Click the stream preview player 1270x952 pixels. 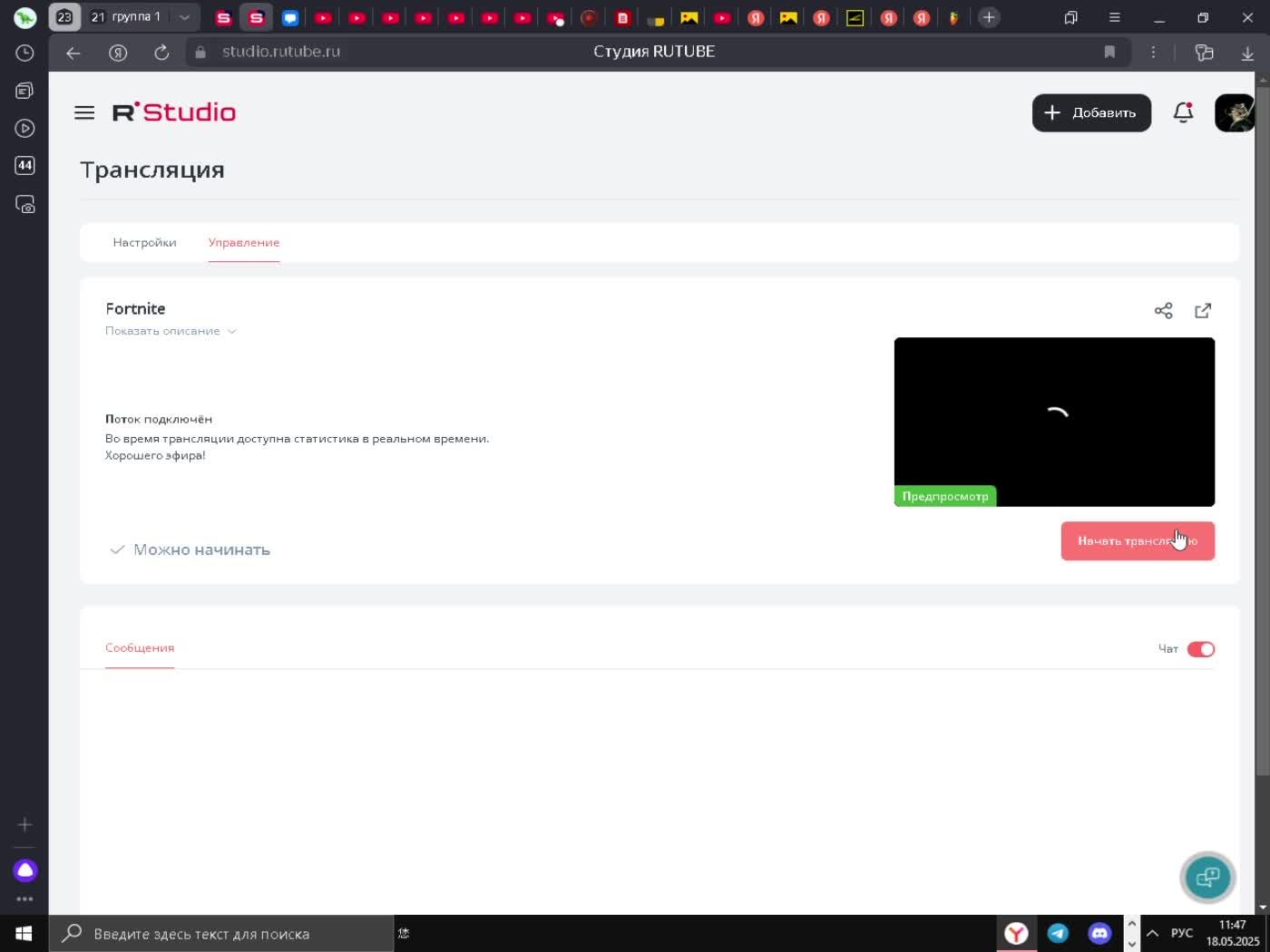(x=1054, y=422)
